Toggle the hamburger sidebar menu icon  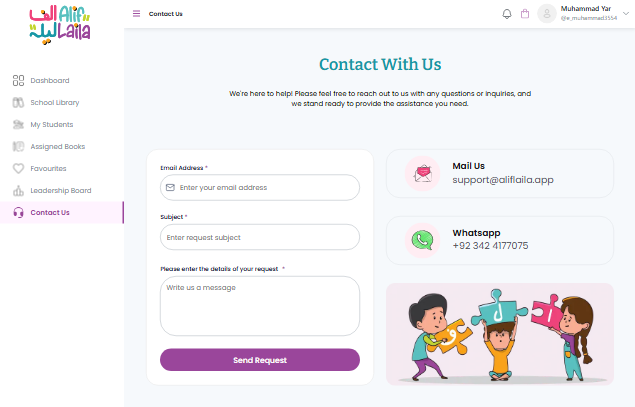coord(136,14)
